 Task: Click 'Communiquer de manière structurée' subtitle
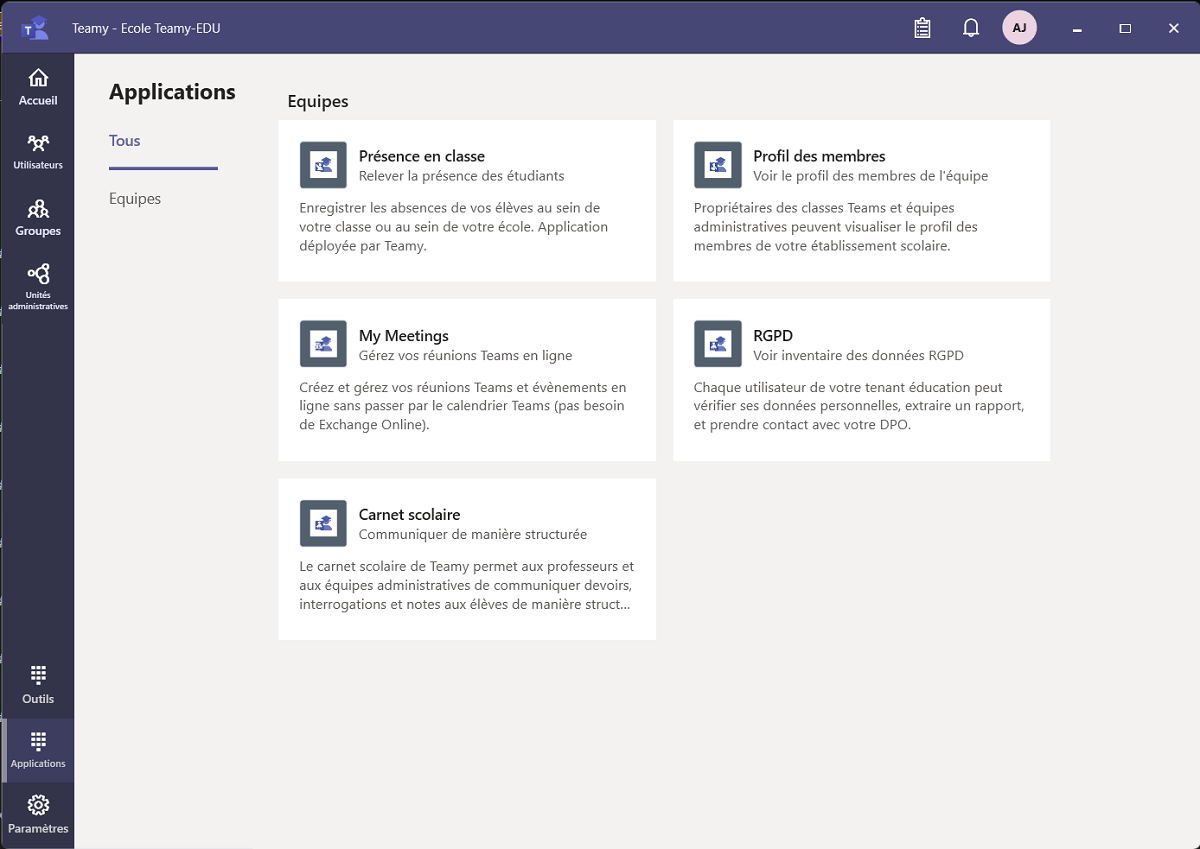click(x=473, y=534)
